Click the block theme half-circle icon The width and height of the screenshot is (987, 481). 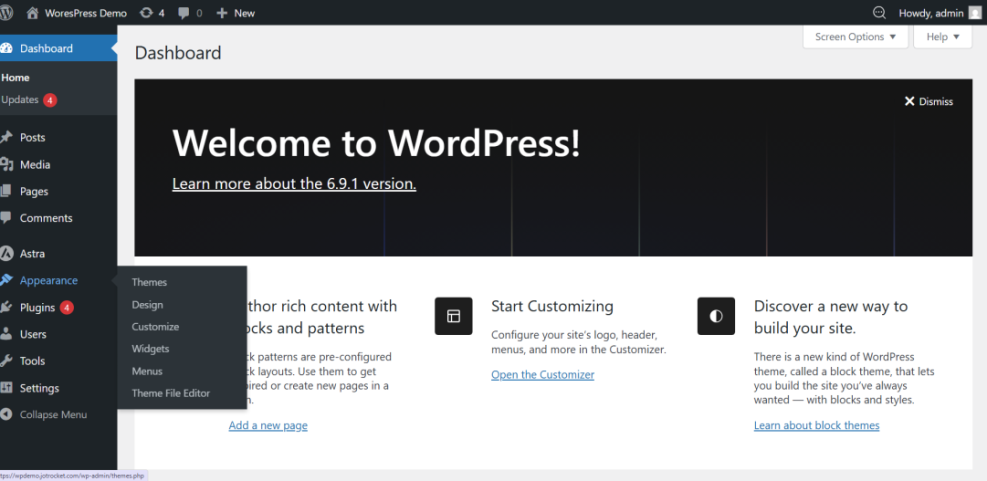point(716,316)
